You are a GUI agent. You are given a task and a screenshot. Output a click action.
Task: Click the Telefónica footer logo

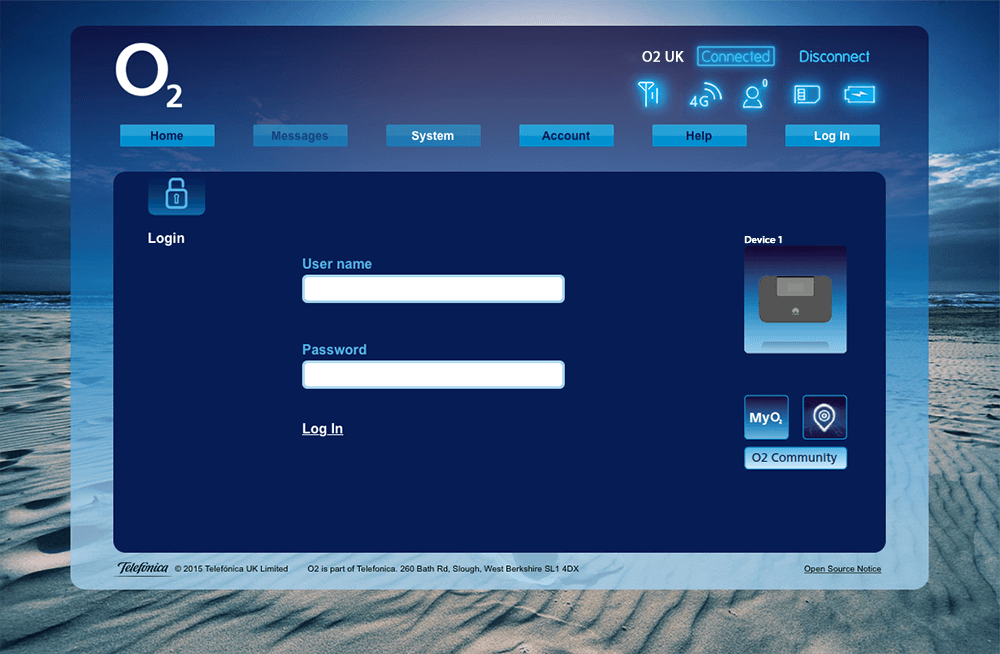[143, 569]
